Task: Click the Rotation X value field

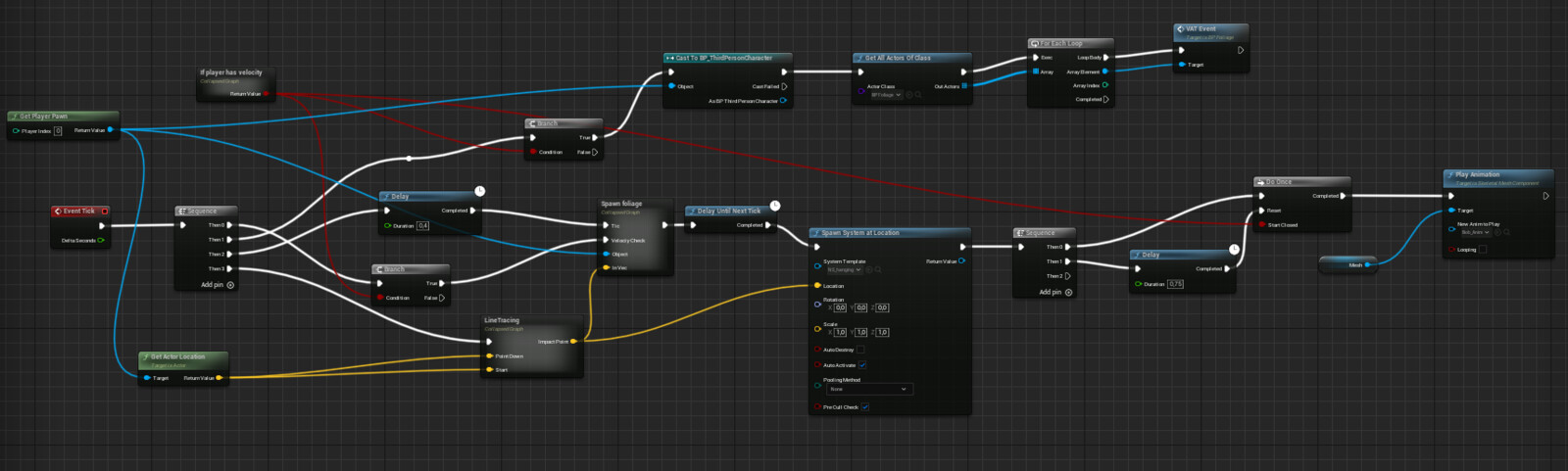Action: 840,307
